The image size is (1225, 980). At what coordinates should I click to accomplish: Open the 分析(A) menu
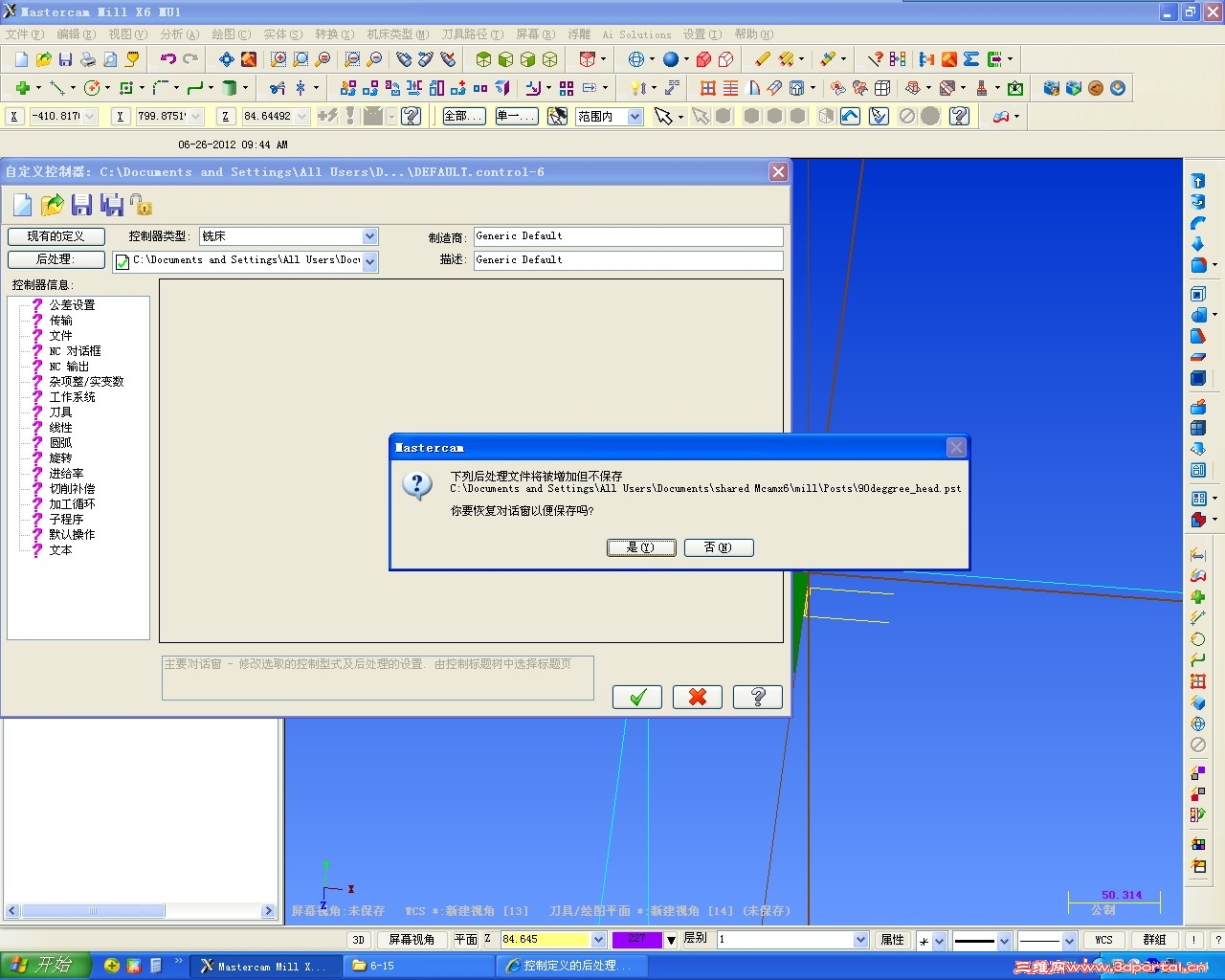[x=180, y=34]
